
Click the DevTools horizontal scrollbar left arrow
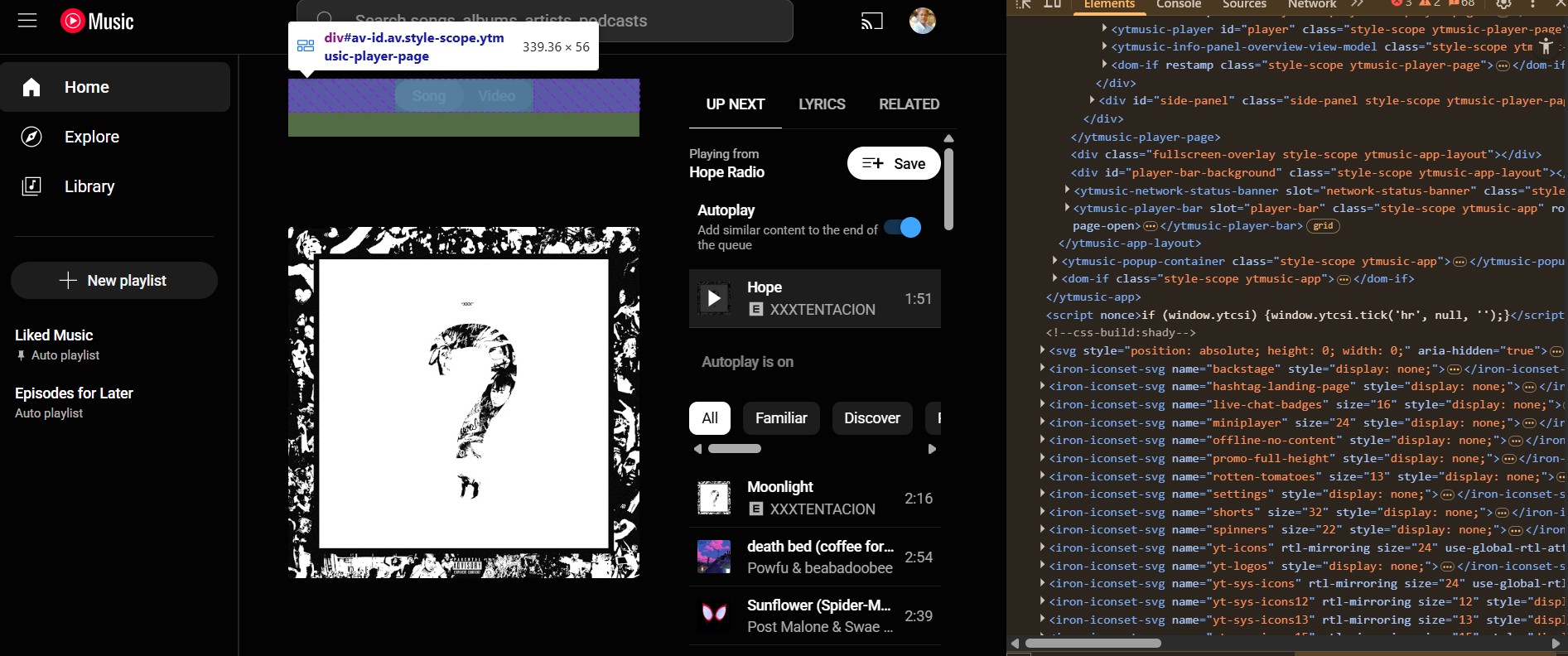[x=1015, y=643]
